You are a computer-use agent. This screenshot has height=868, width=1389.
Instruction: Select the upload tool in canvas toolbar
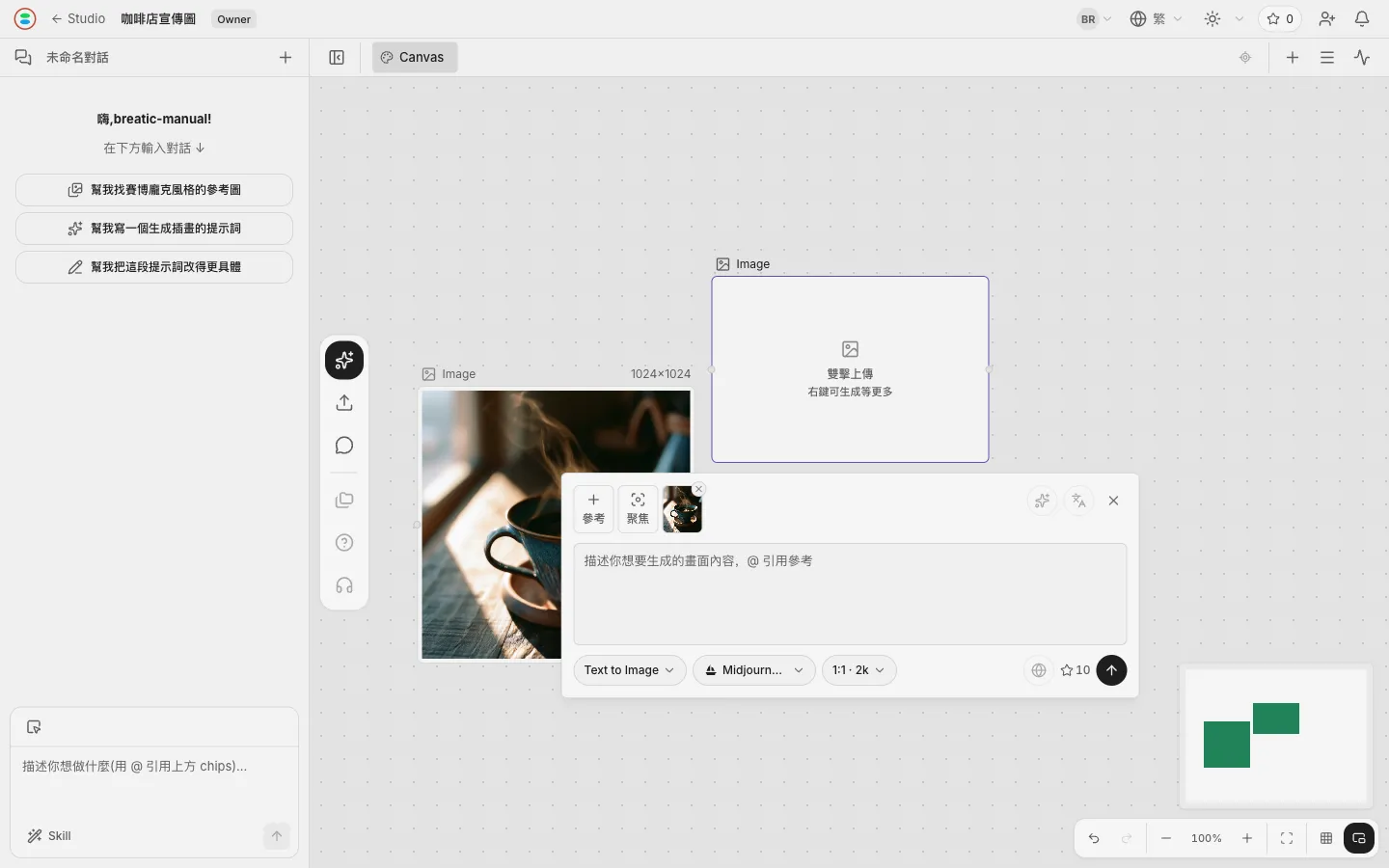point(344,403)
